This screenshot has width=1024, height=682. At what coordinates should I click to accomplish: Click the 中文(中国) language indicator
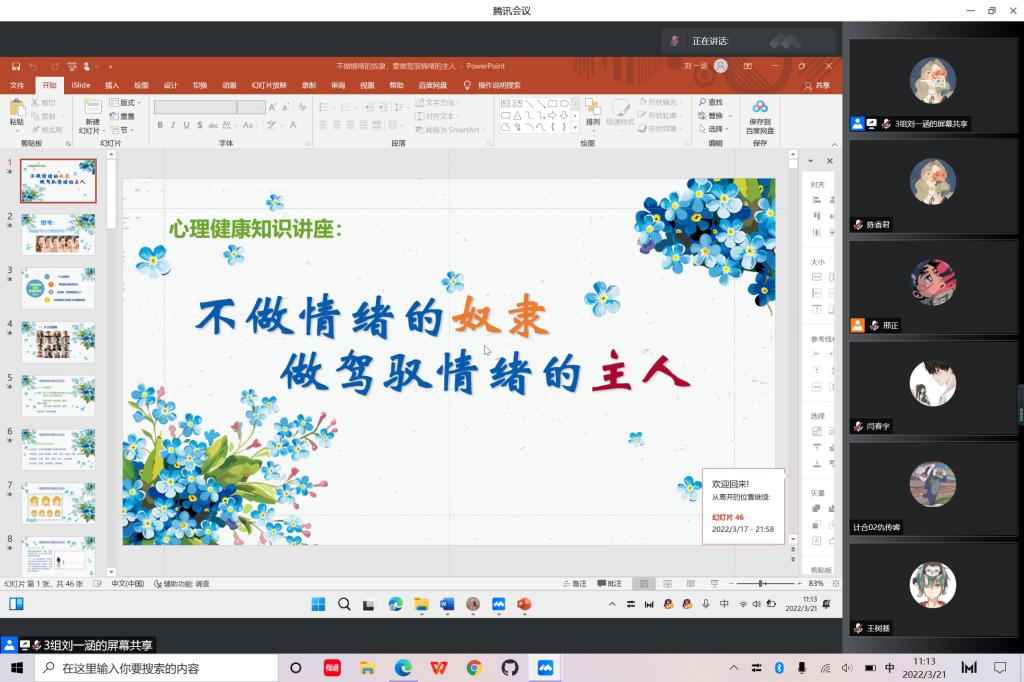click(x=127, y=583)
